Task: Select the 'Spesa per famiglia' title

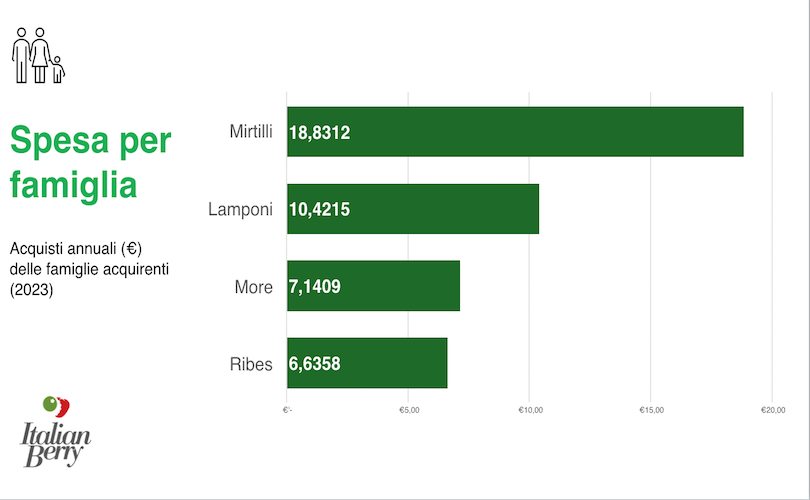Action: pos(90,162)
